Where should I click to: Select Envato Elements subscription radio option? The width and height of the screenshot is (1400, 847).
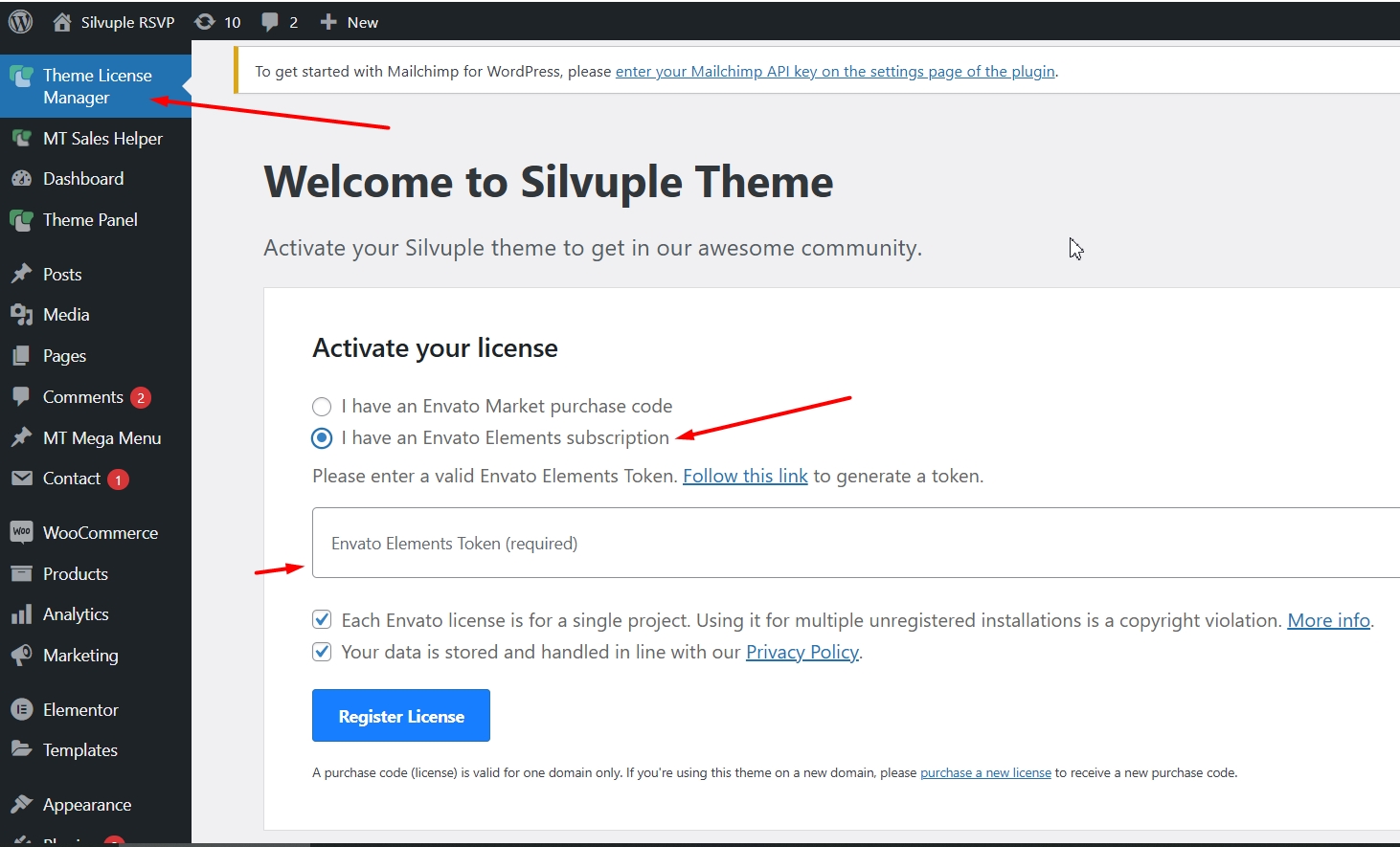click(x=322, y=438)
